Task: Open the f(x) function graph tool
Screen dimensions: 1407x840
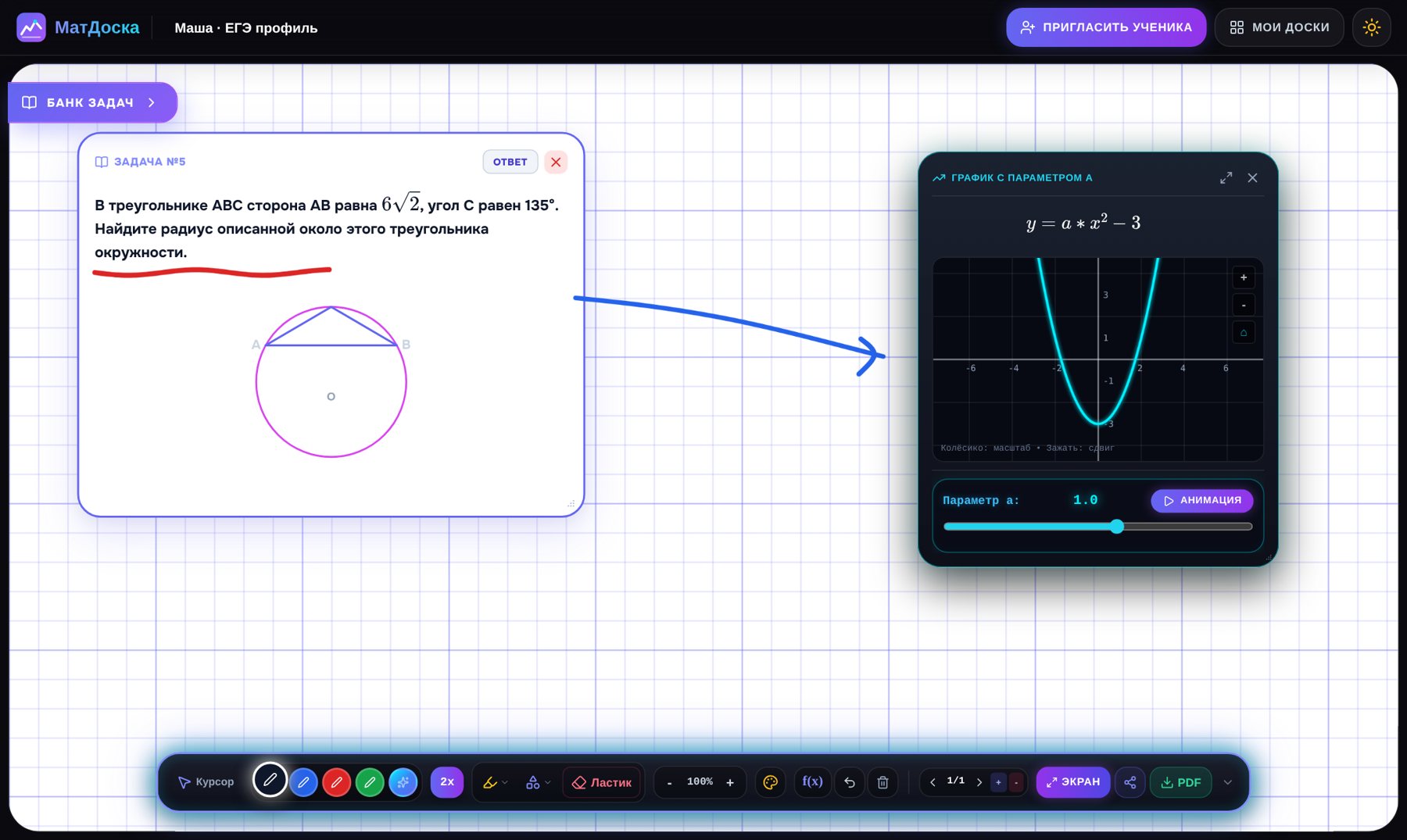Action: 812,782
